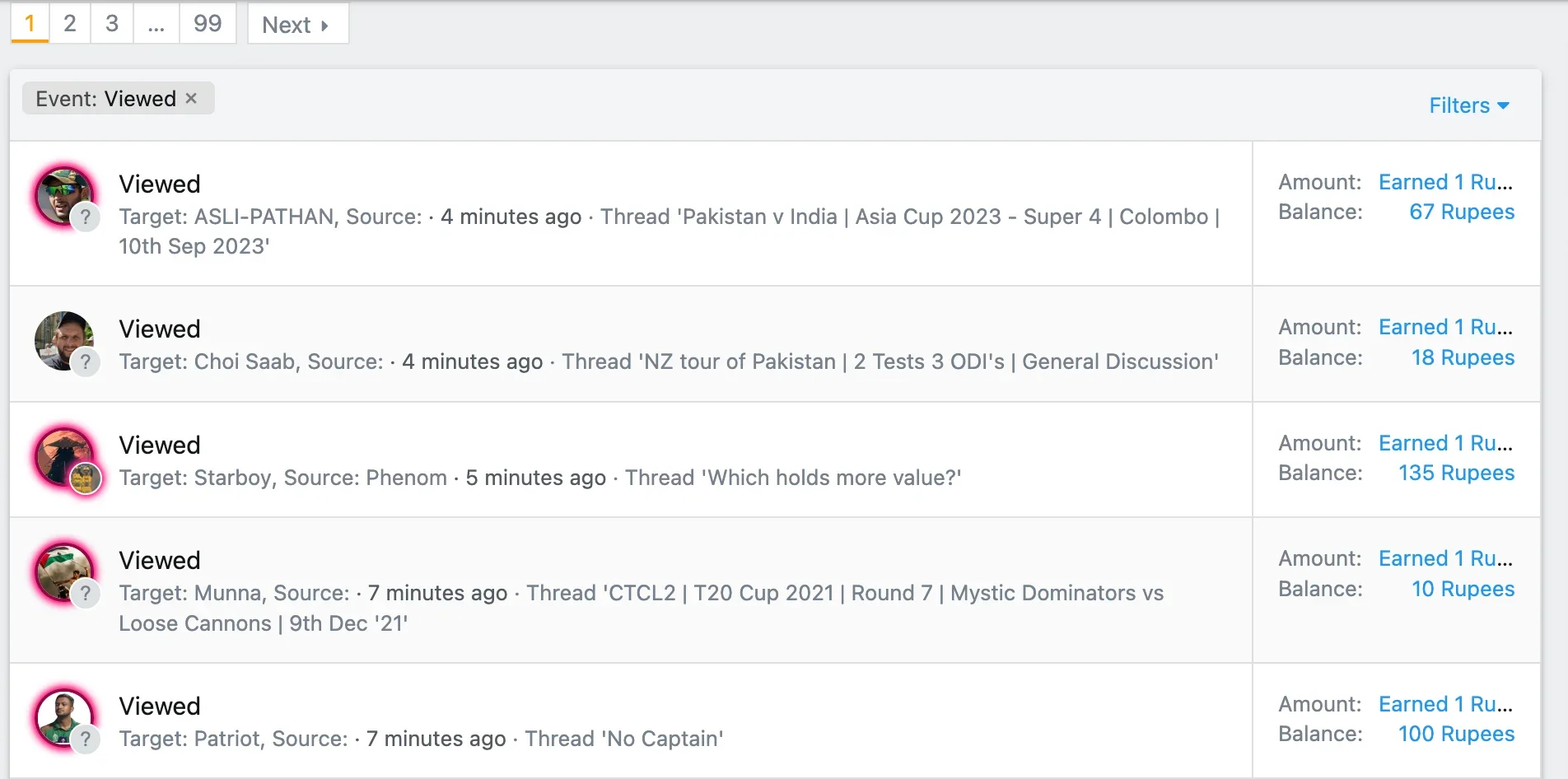Jump to page 99
The height and width of the screenshot is (779, 1568).
tap(208, 23)
